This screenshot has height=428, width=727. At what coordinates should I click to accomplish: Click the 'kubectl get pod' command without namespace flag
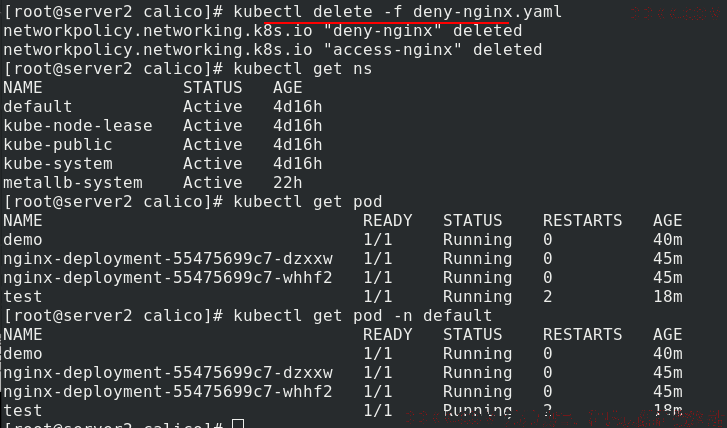pyautogui.click(x=307, y=202)
